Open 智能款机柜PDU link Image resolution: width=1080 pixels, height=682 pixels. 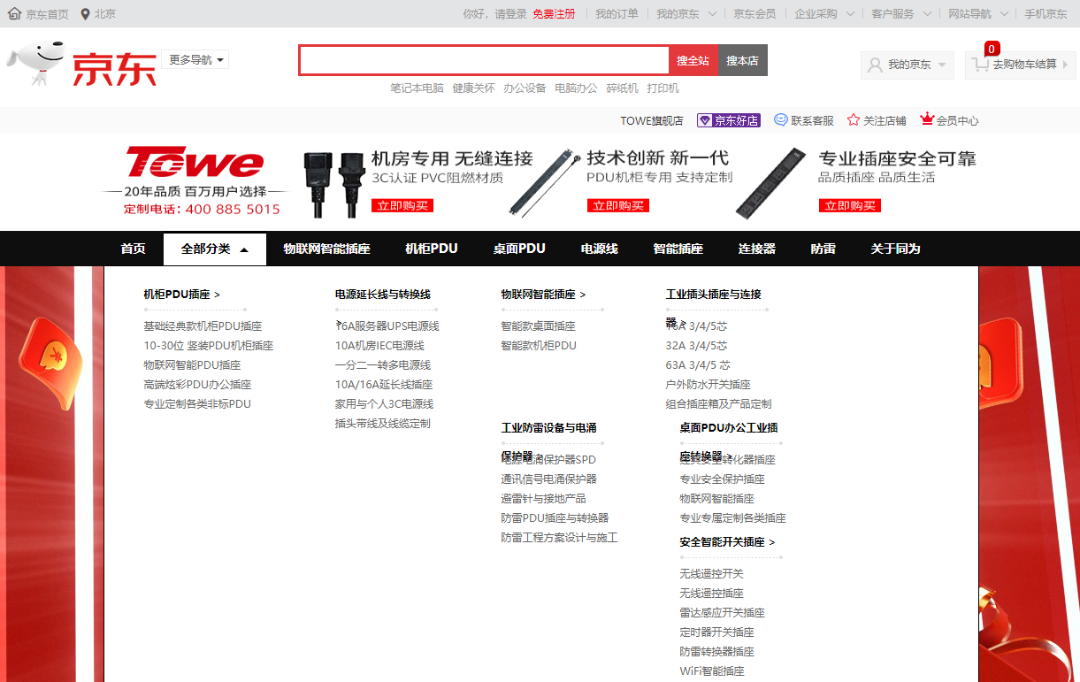tap(539, 346)
